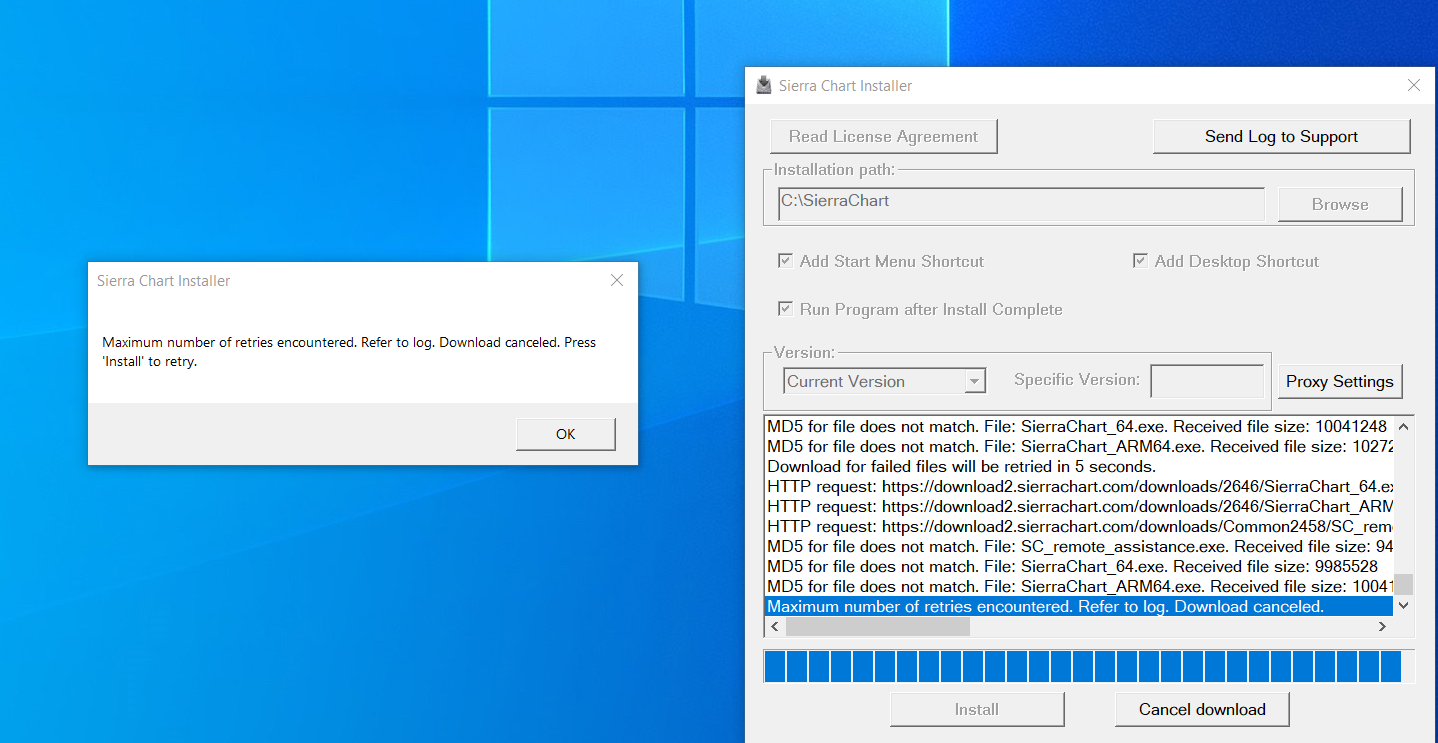1438x743 pixels.
Task: Select the last SierraChart_ARM64.exe MD5 mismatch line
Action: (1079, 587)
